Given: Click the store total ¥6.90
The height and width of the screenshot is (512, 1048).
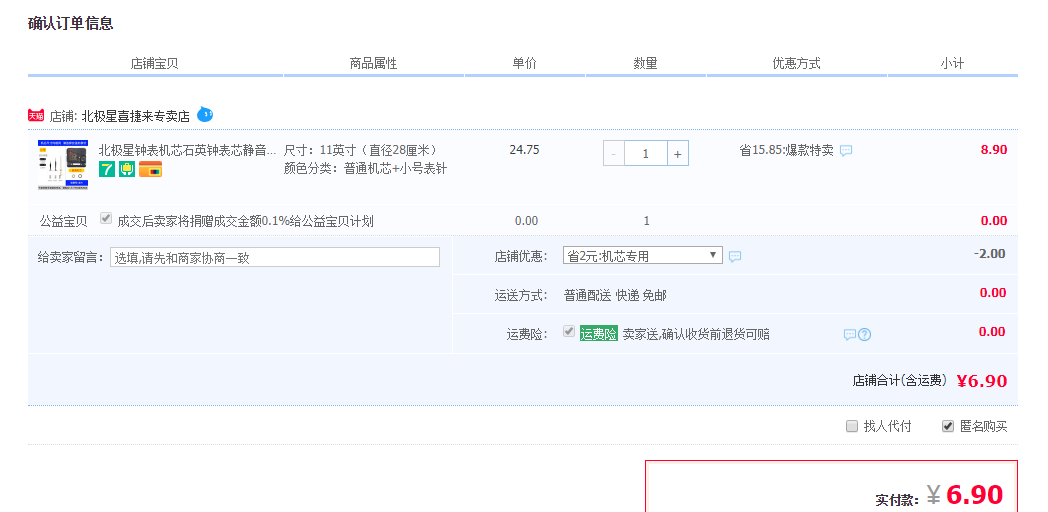Looking at the screenshot, I should (982, 381).
